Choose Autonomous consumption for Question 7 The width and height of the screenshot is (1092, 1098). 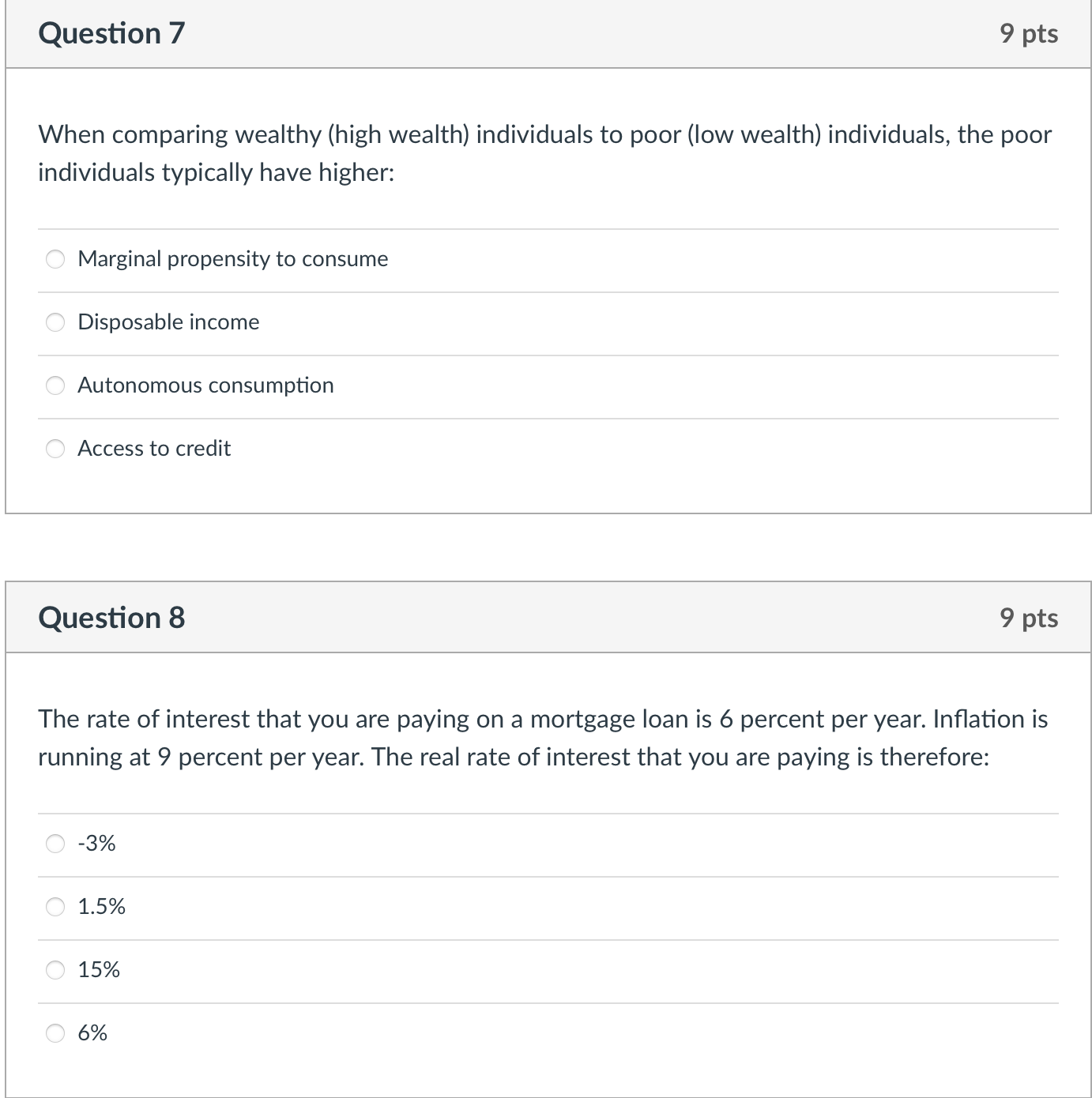coord(55,385)
